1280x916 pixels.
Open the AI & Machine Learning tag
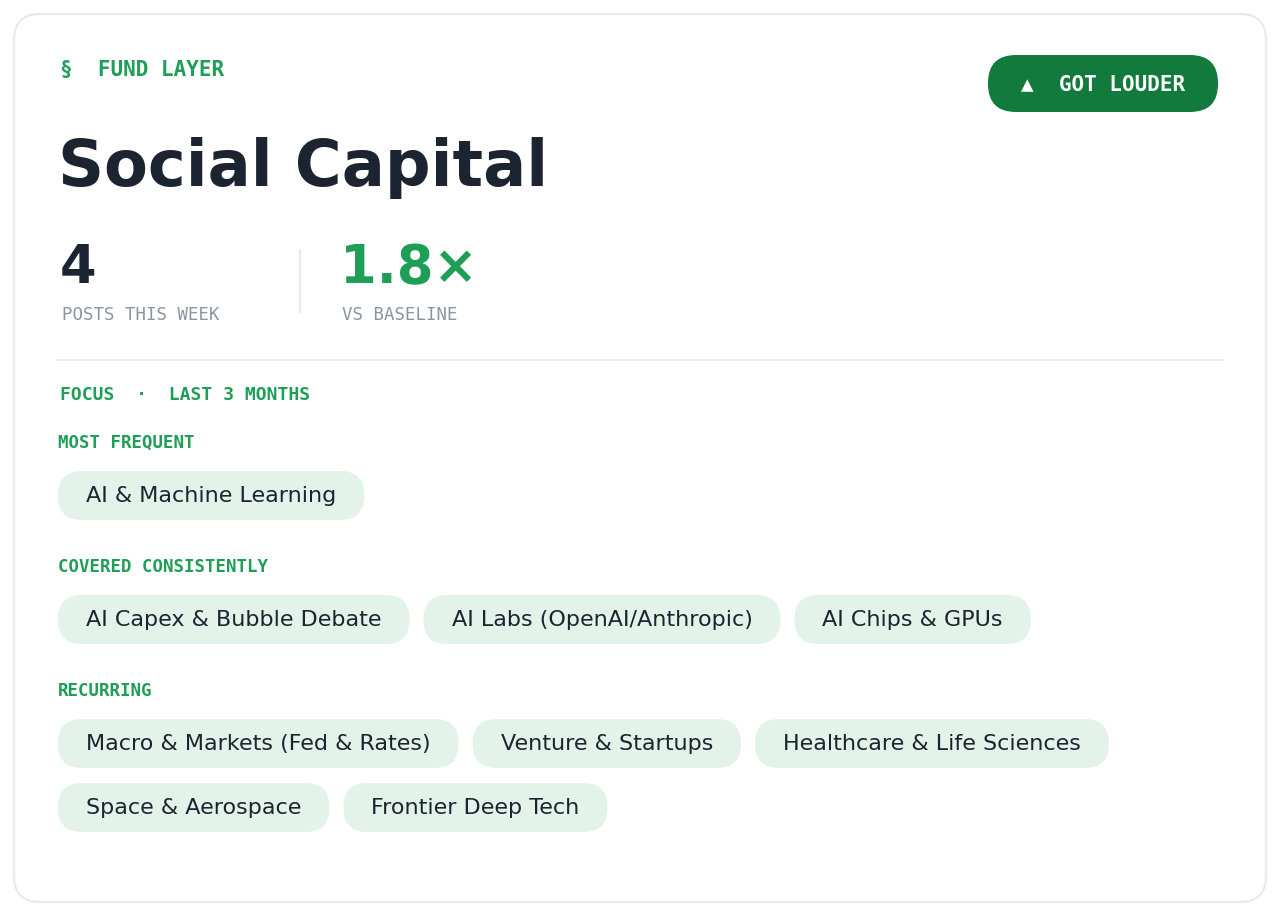[211, 496]
